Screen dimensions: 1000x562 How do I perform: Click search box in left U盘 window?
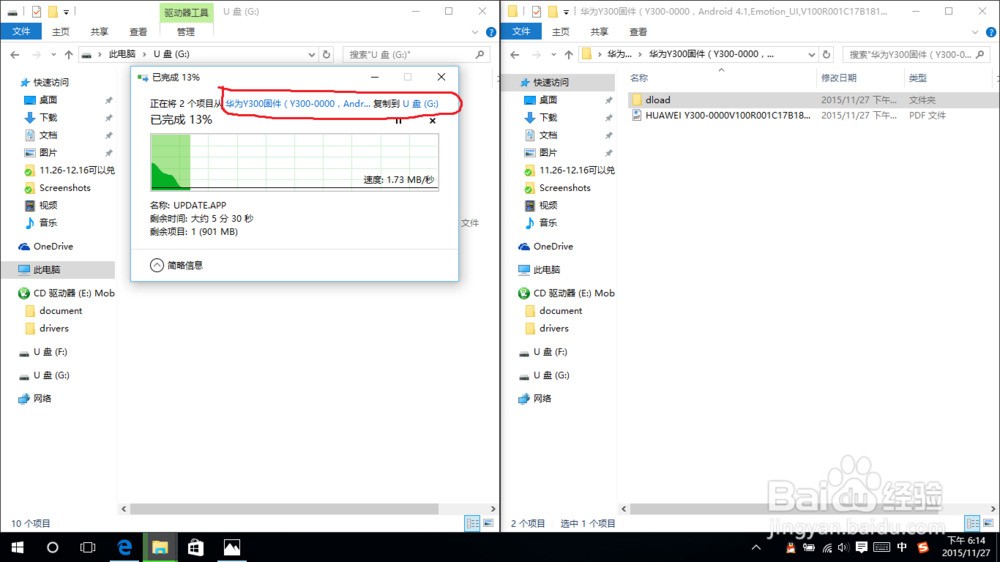[x=416, y=55]
